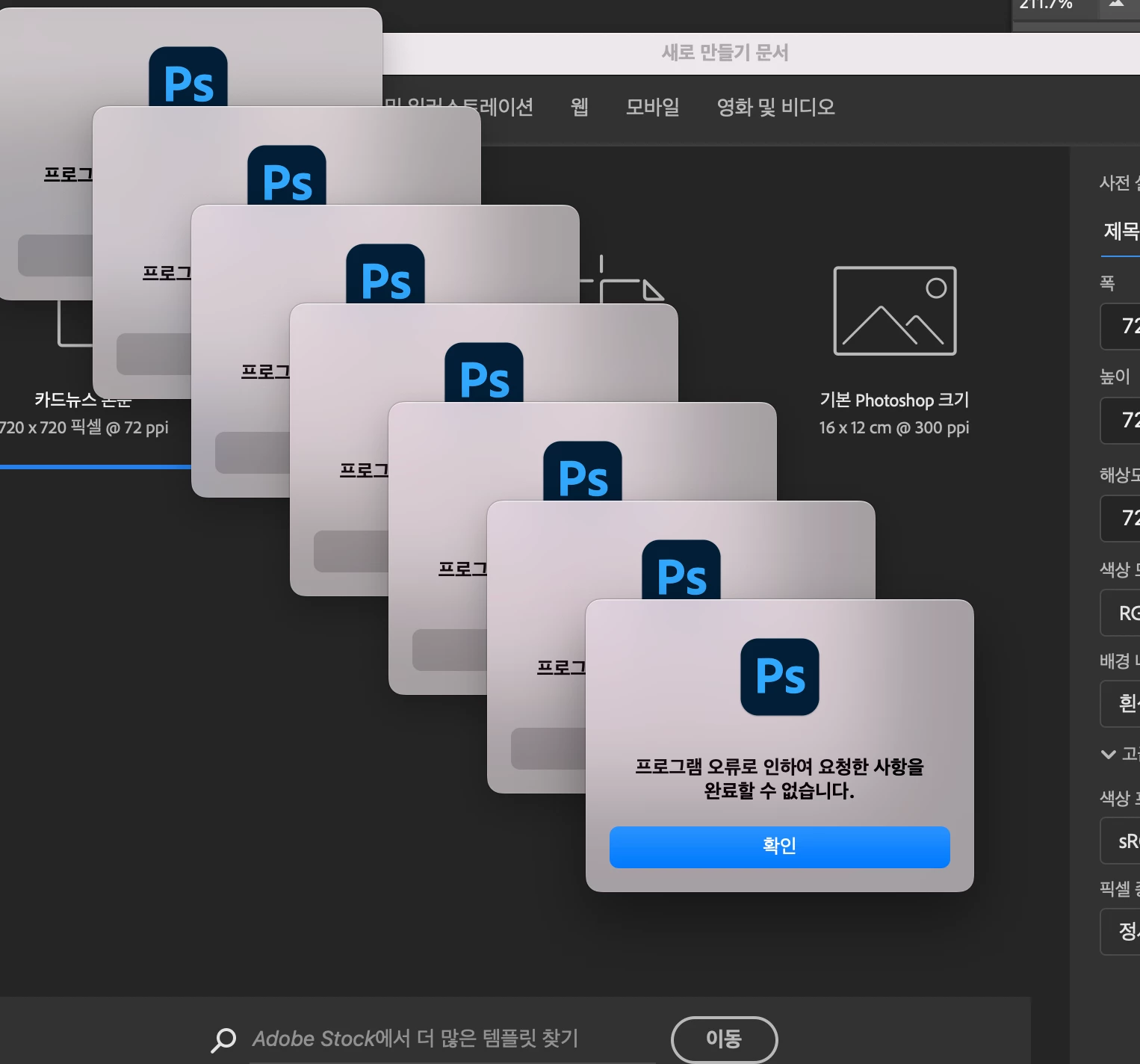The width and height of the screenshot is (1140, 1064).
Task: Click the 높이 height input field
Action: pos(1121,421)
